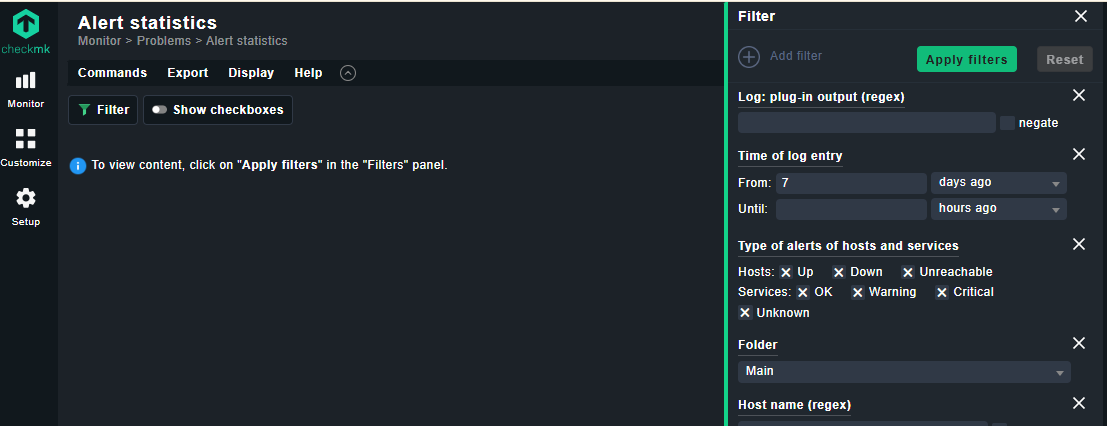Enable negate for plug-in output filter
The height and width of the screenshot is (426, 1107).
[x=1007, y=123]
